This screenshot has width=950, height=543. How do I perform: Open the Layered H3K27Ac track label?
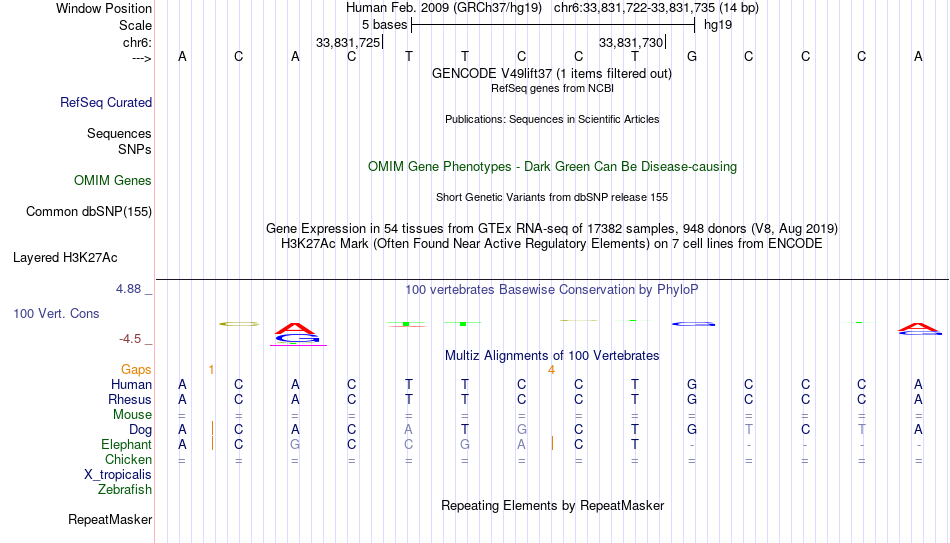(65, 258)
